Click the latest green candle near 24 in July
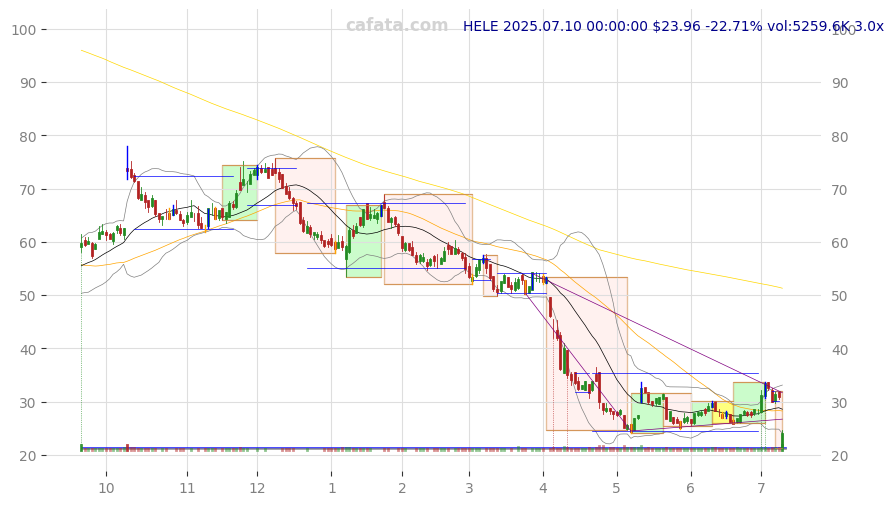 pos(783,441)
